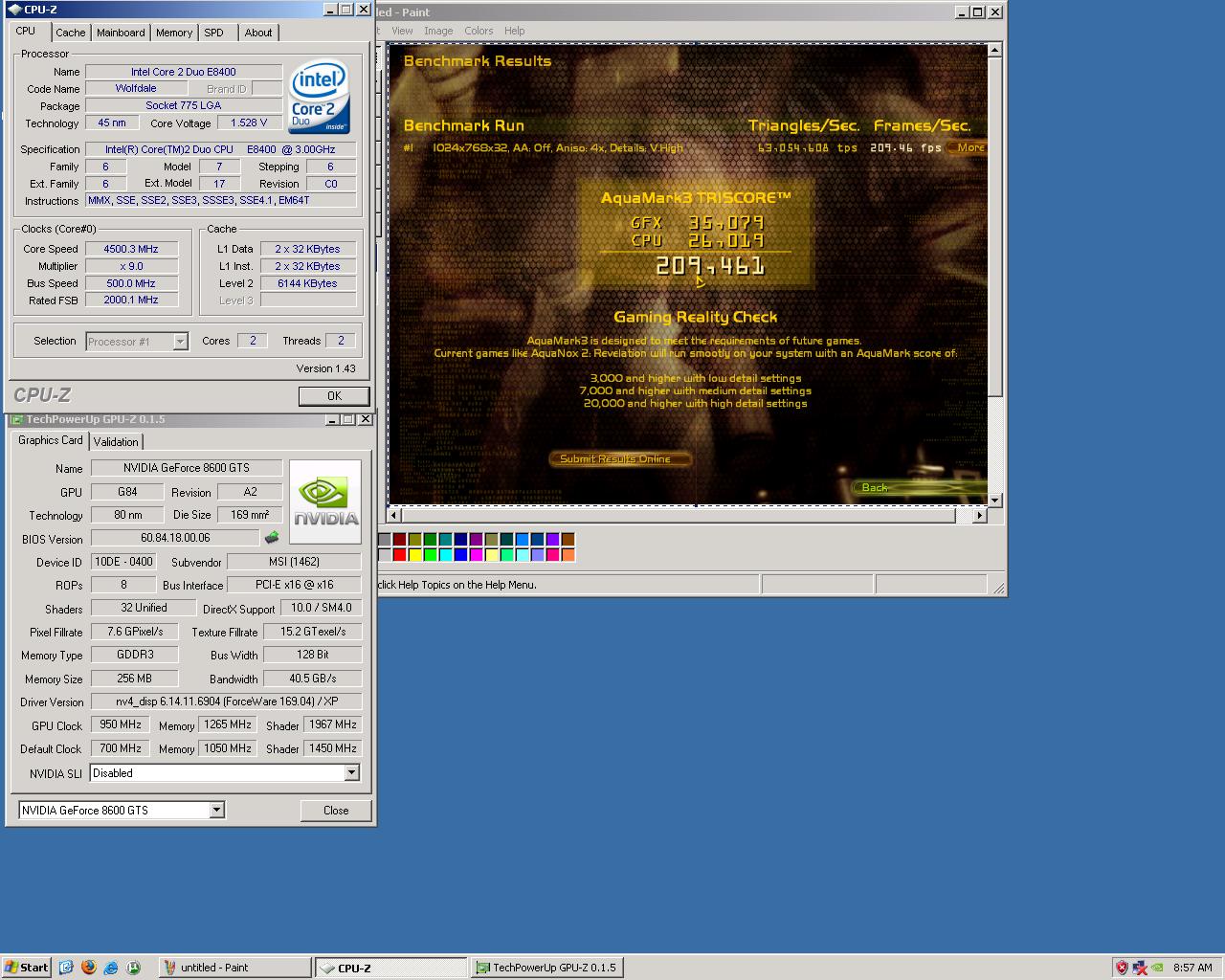Expand the GeForce 8600 GTS card selector

click(x=217, y=811)
